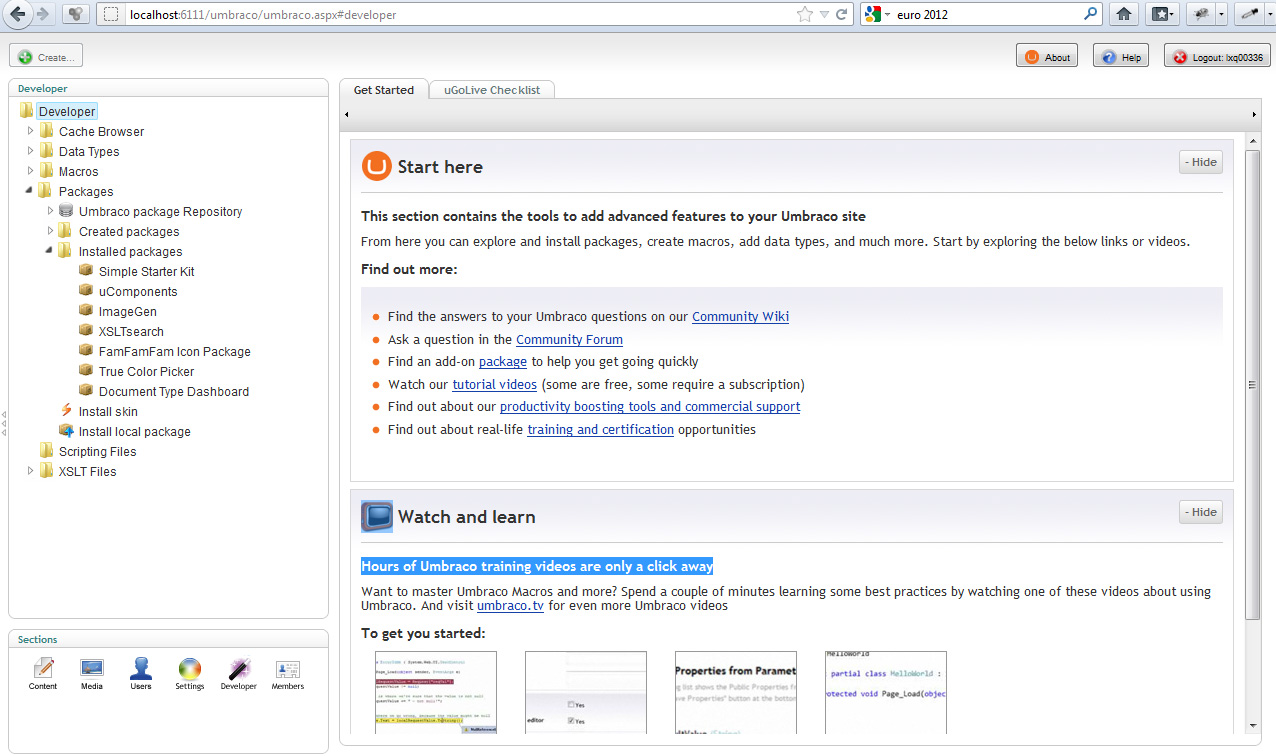Click the Logout: lxq00336 button

(1217, 57)
